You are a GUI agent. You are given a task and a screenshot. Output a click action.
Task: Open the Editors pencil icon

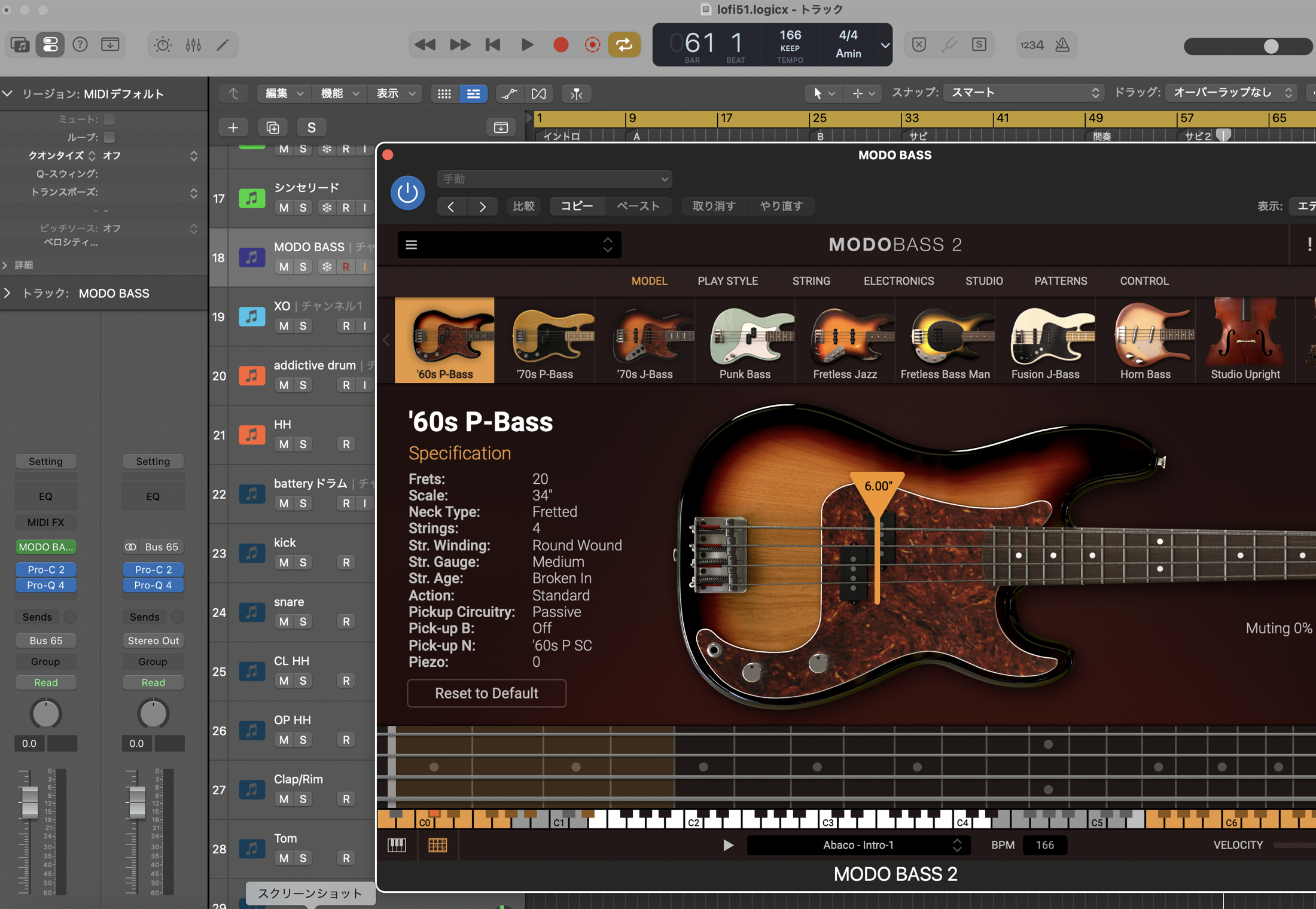click(223, 45)
